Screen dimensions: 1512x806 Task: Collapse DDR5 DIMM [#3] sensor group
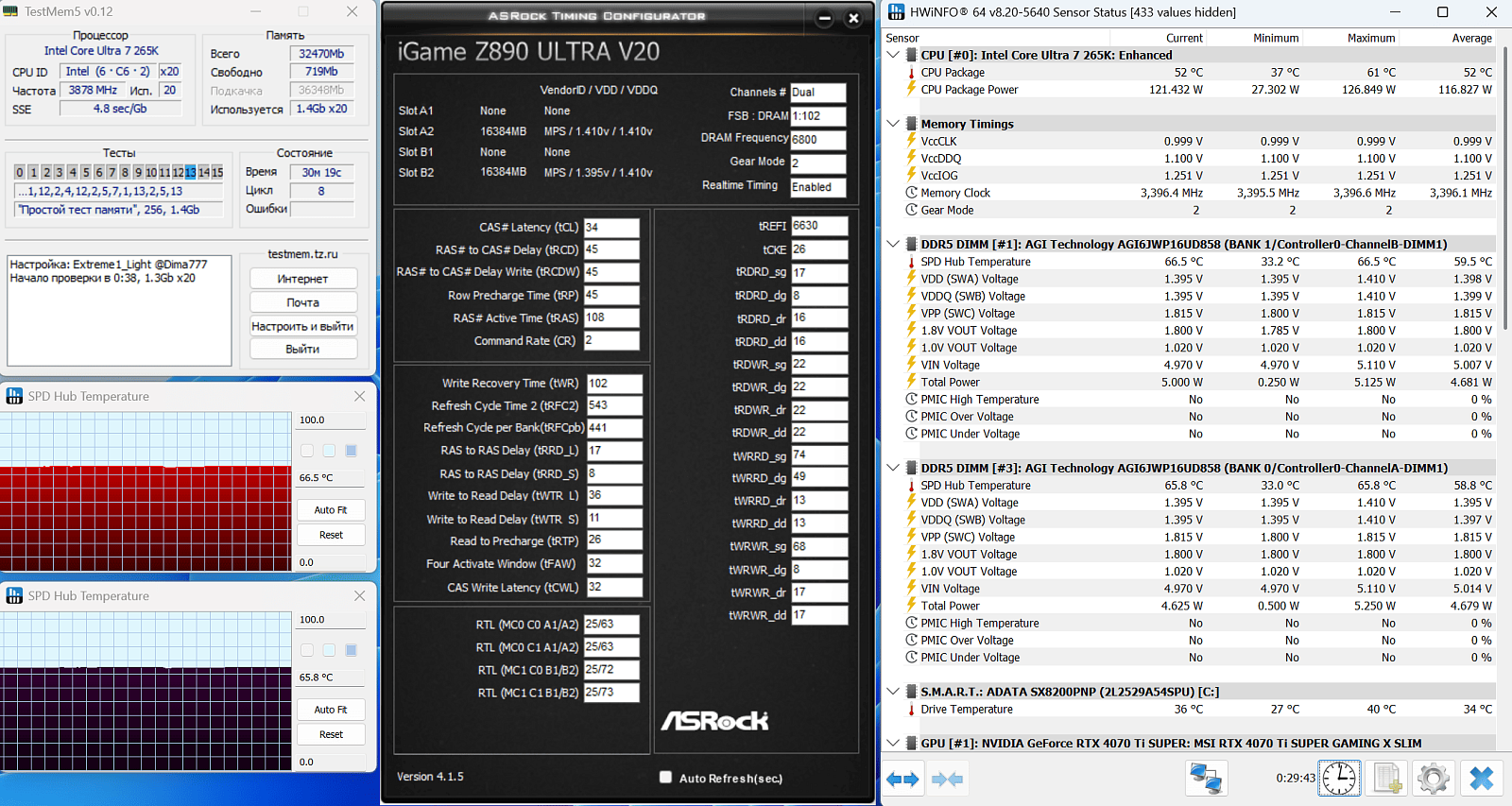893,468
